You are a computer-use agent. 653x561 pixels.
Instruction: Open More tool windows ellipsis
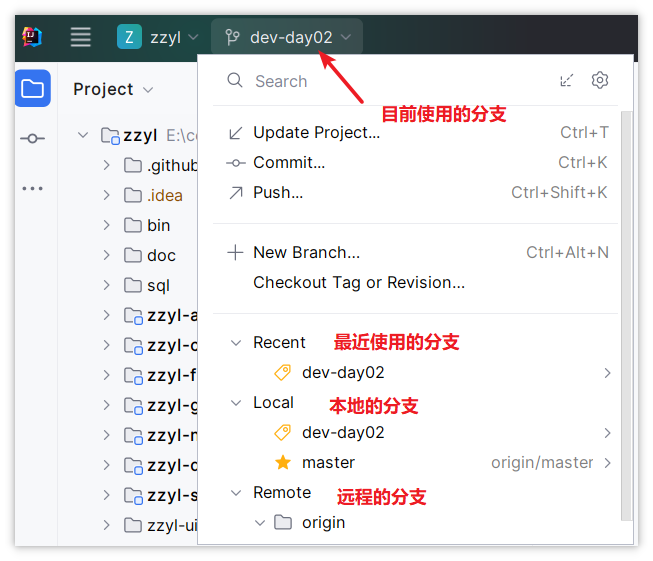point(32,189)
